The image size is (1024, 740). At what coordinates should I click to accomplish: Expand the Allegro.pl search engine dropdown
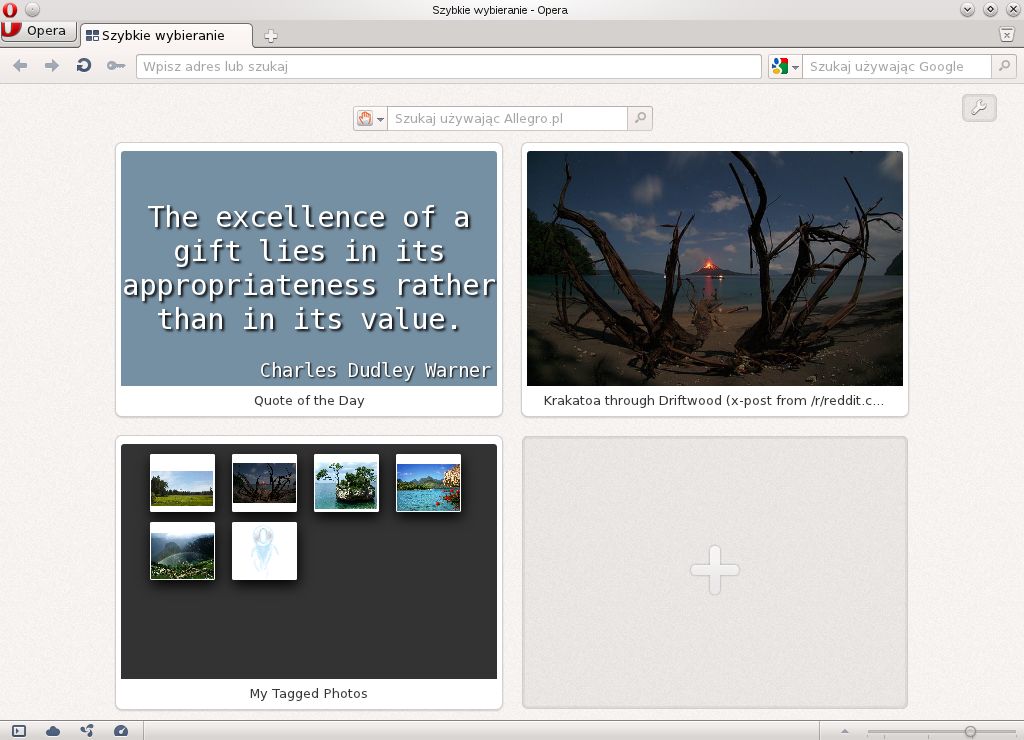click(x=370, y=119)
